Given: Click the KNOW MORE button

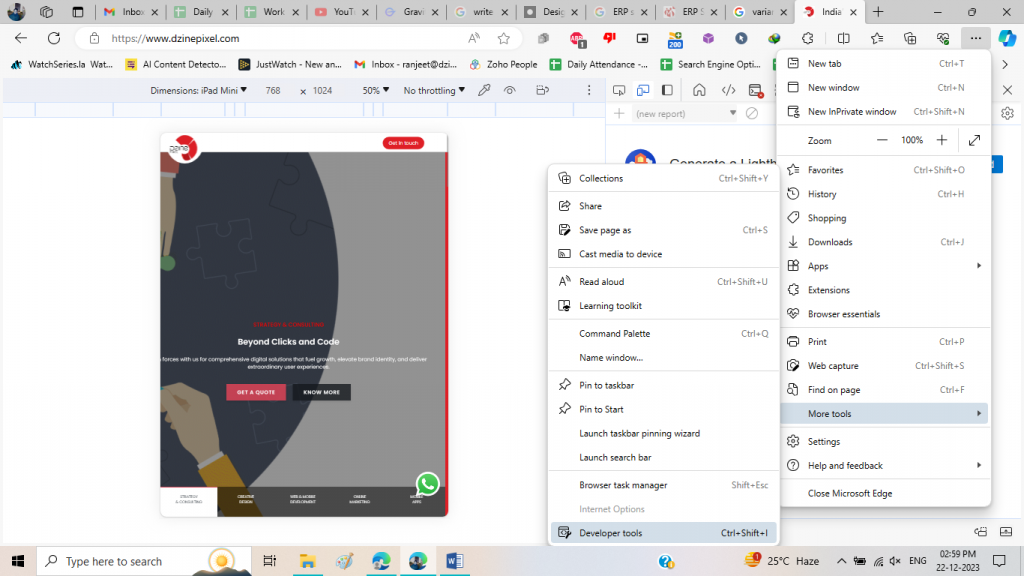Looking at the screenshot, I should [321, 392].
